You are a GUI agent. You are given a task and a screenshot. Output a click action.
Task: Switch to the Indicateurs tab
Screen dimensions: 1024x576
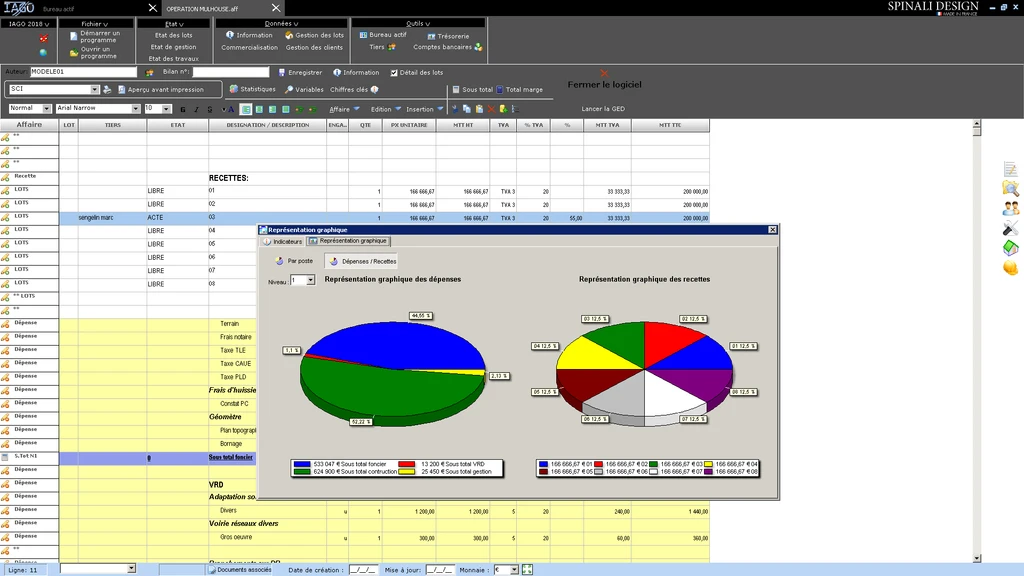pos(282,241)
